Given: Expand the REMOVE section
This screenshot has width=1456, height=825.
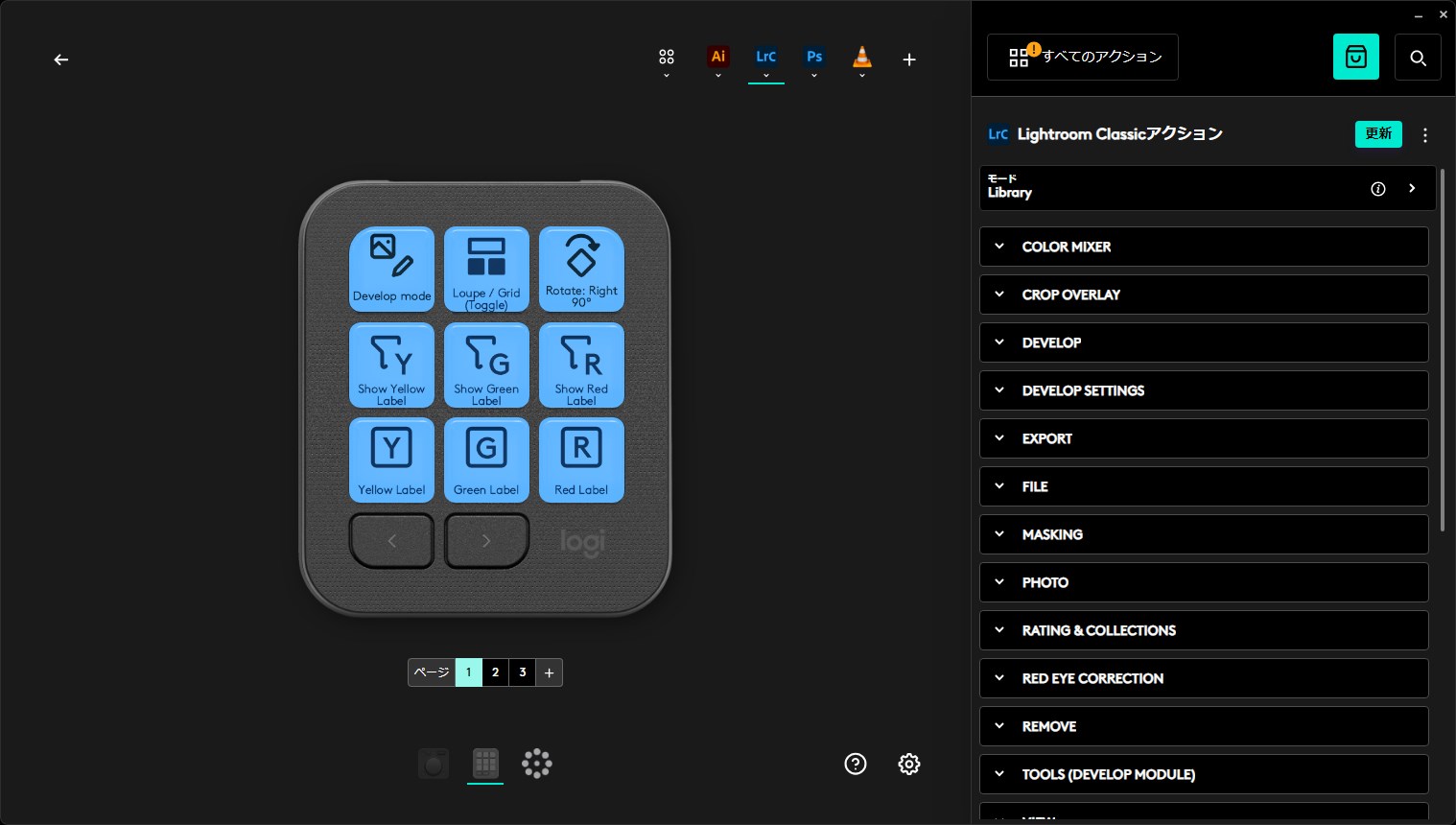Looking at the screenshot, I should (1204, 726).
